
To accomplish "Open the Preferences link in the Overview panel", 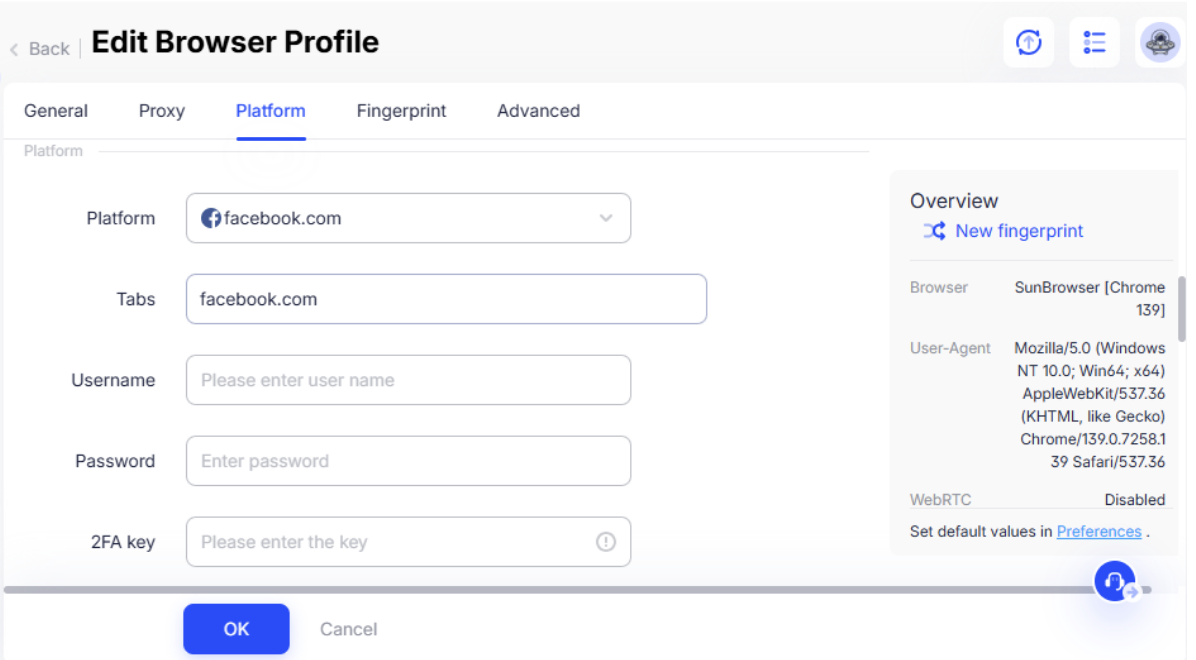I will (1099, 531).
